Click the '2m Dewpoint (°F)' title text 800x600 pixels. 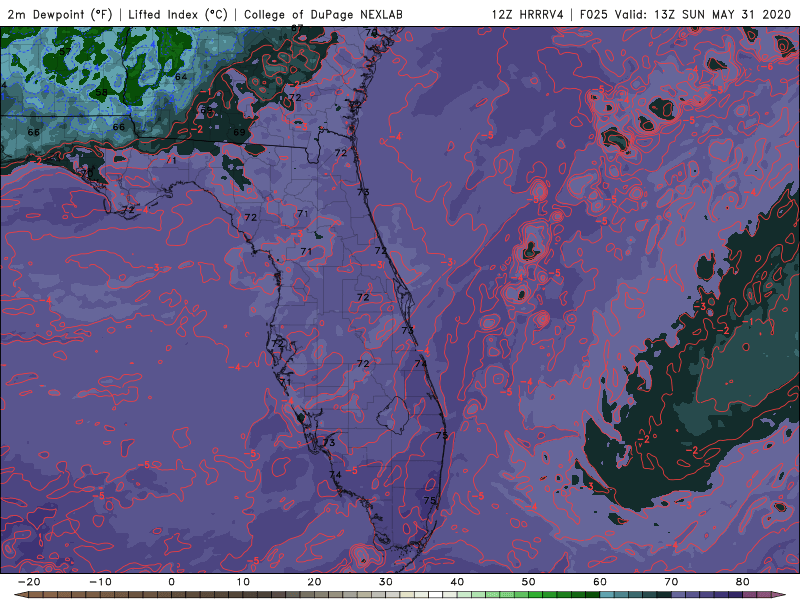[x=60, y=14]
